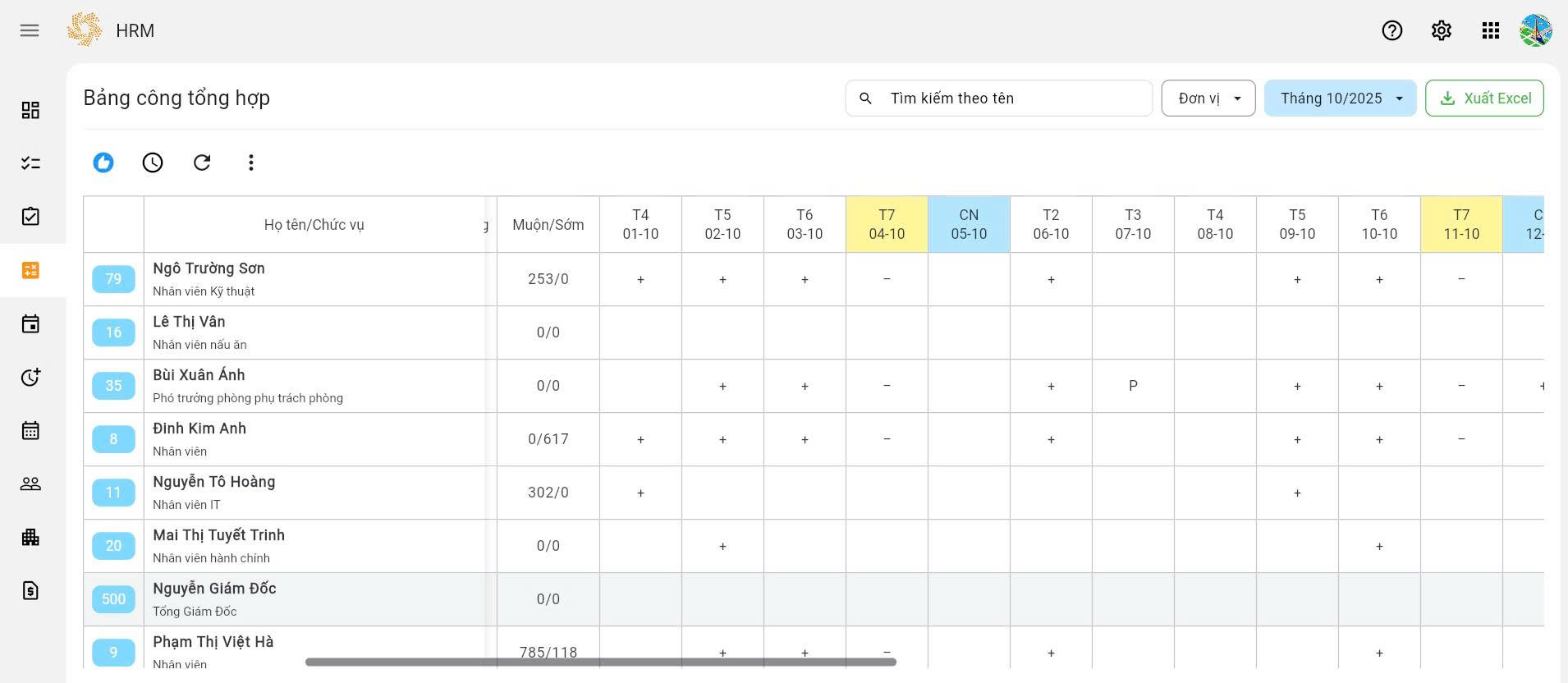1568x683 pixels.
Task: Click the 'T6 03-10' date column header
Action: tap(805, 225)
